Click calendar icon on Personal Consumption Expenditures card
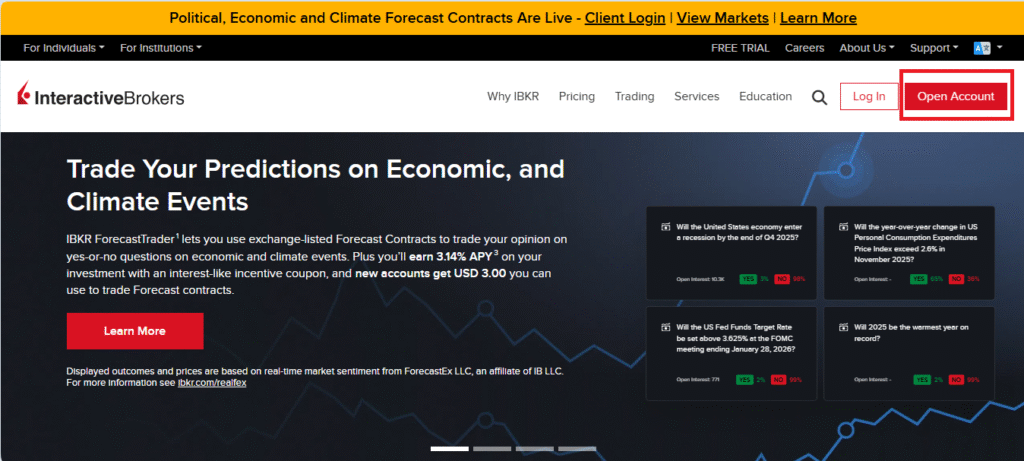The width and height of the screenshot is (1024, 461). click(843, 227)
